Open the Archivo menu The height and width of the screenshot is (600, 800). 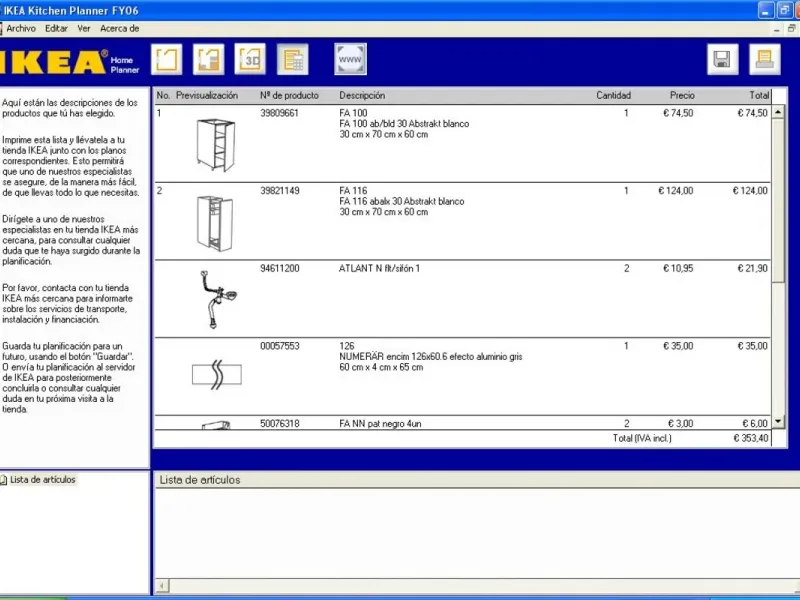coord(21,29)
